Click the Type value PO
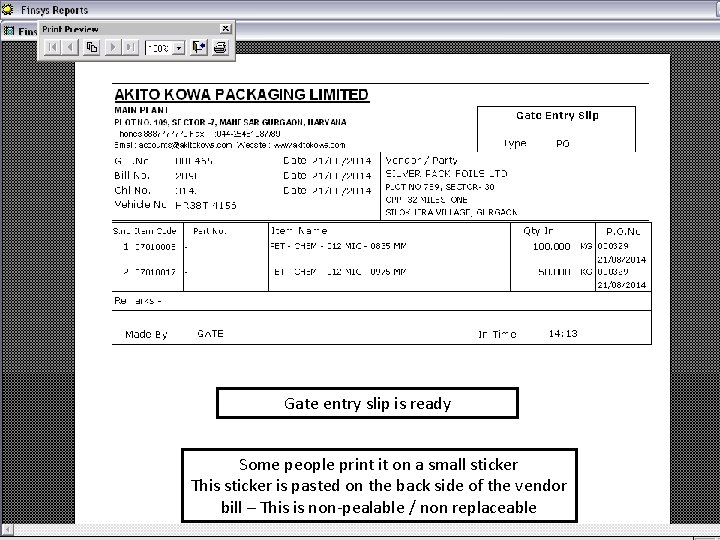720x540 pixels. pos(562,144)
